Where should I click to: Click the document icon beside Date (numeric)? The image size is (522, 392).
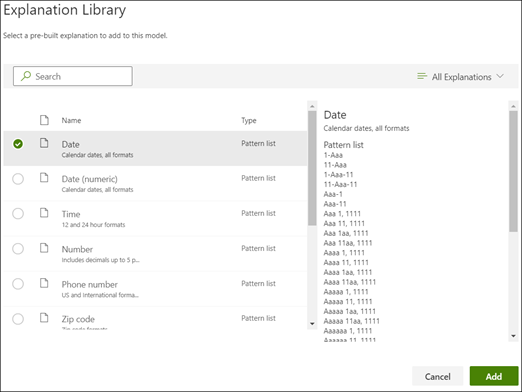coord(44,178)
